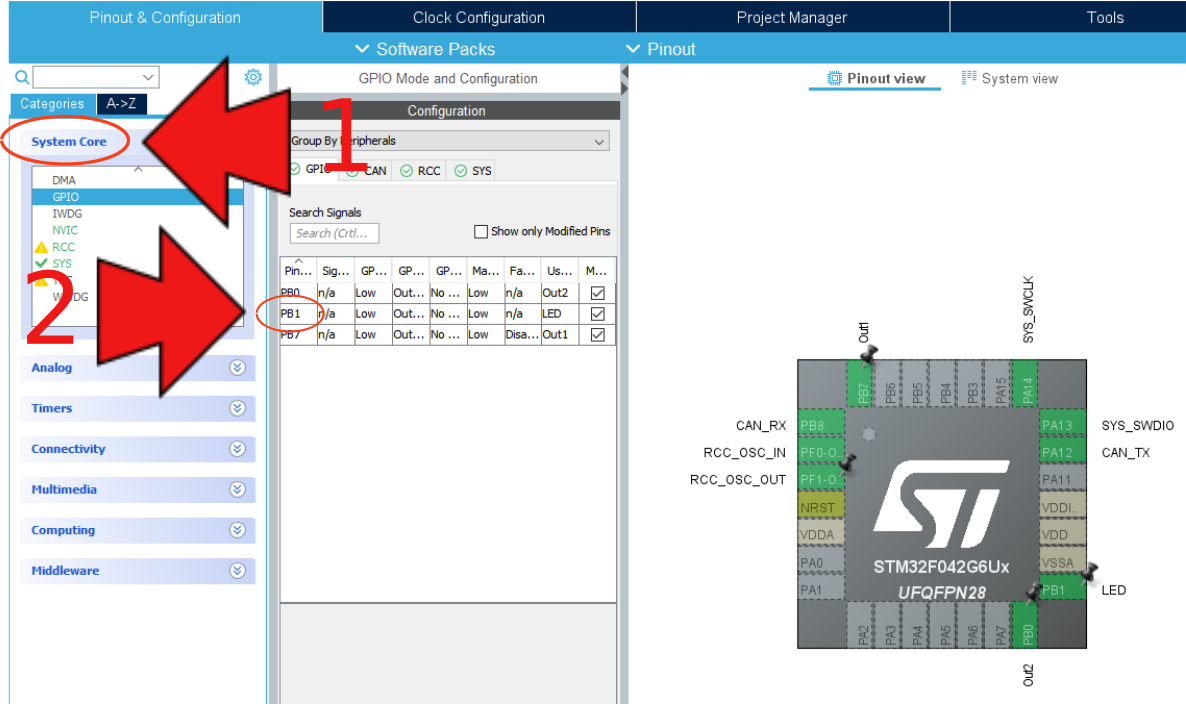Click the settings gear icon in categories panel
The width and height of the screenshot is (1186, 704).
click(253, 77)
